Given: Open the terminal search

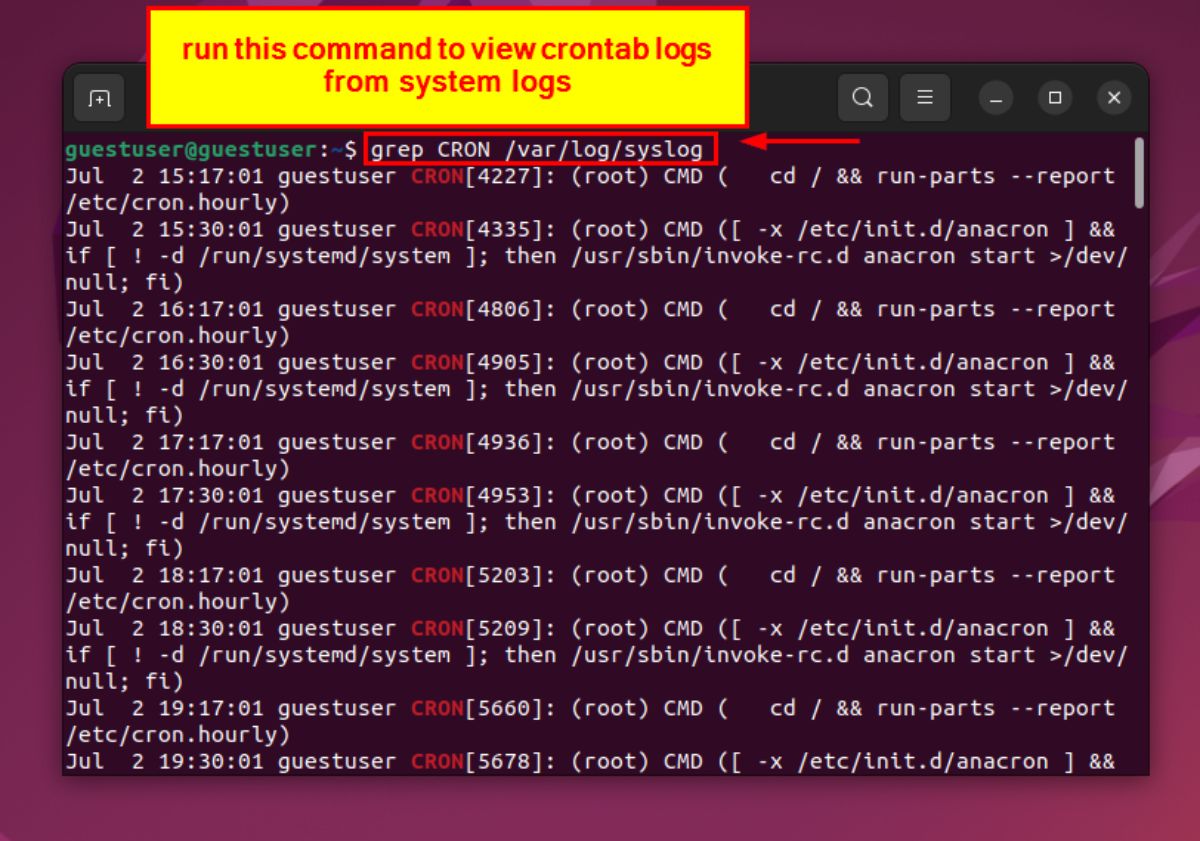Looking at the screenshot, I should 862,97.
